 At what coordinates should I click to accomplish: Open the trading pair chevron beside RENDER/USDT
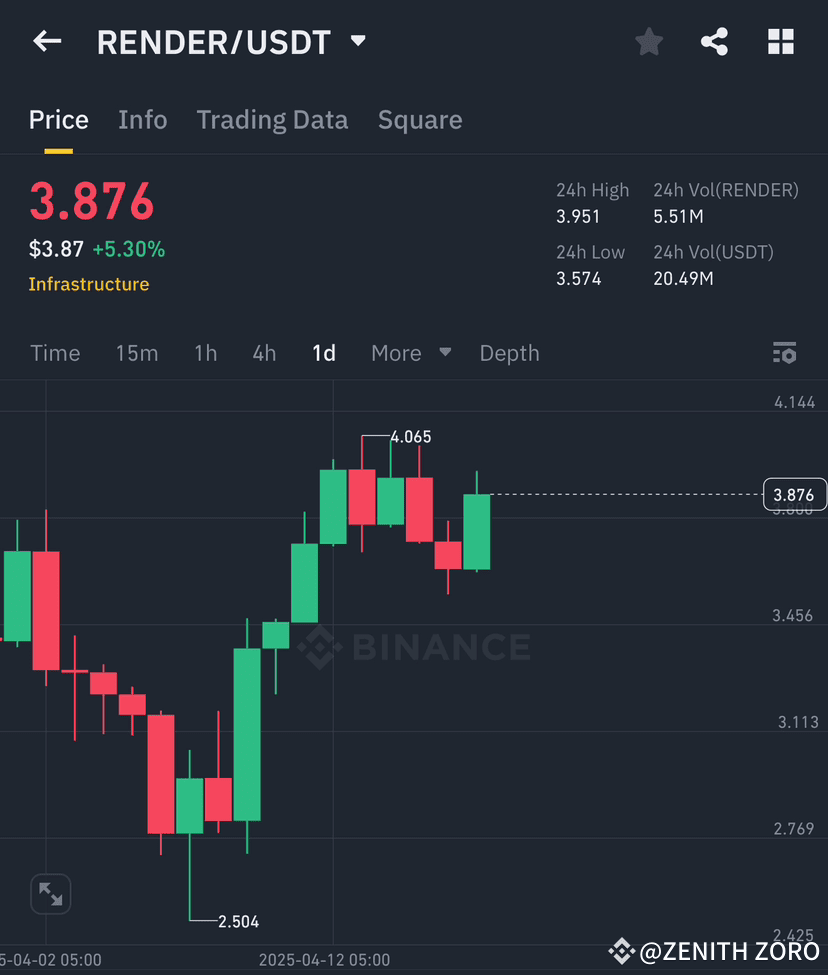tap(357, 41)
